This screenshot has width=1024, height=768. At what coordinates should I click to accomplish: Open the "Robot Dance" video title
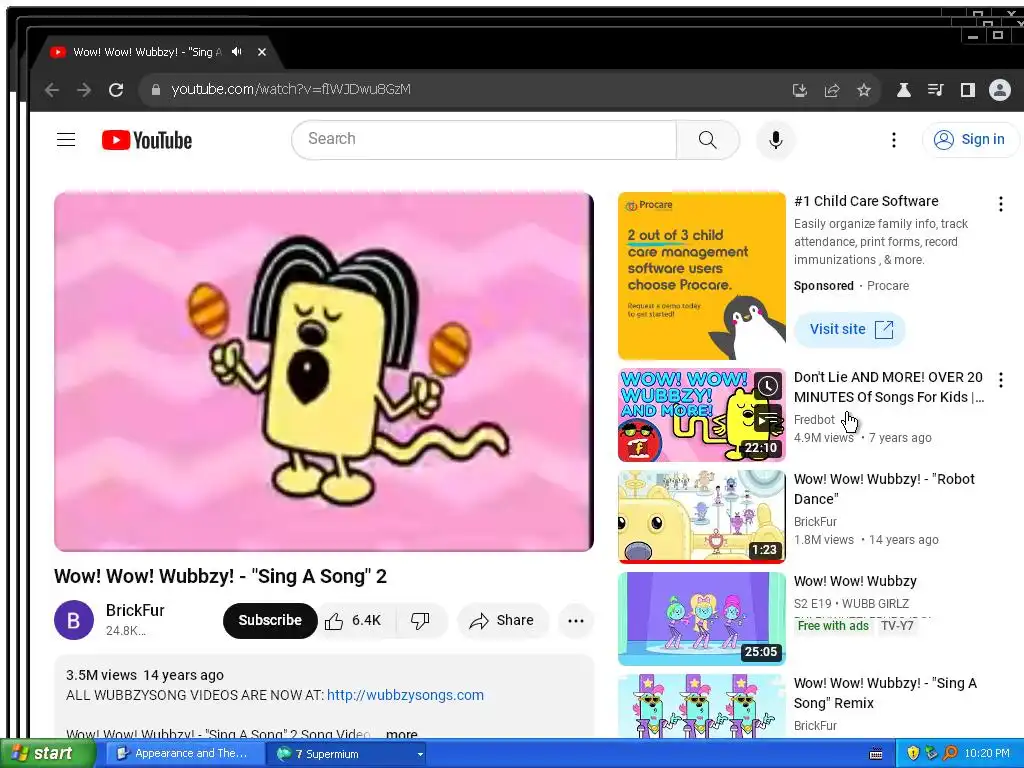pos(884,488)
